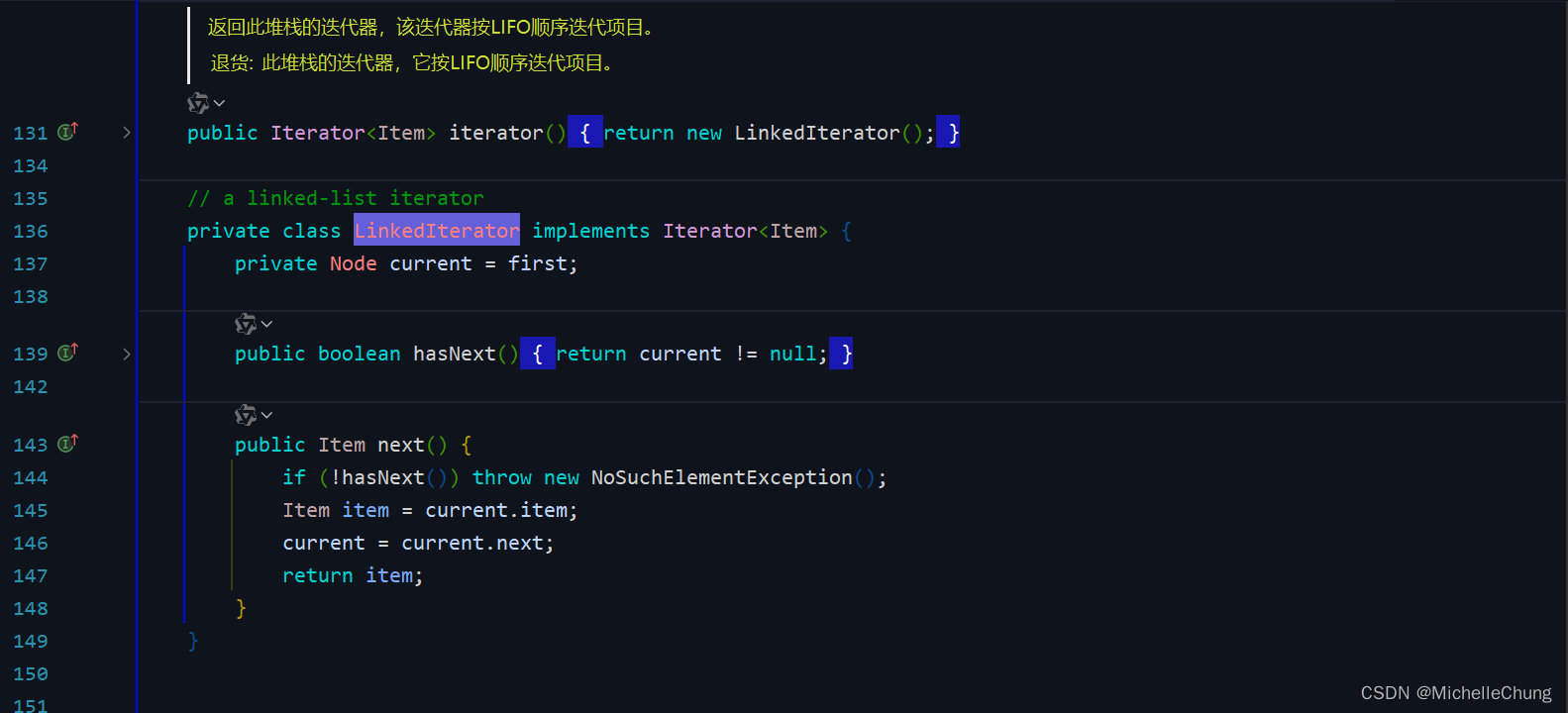The width and height of the screenshot is (1568, 713).
Task: Click the 'boolean' keyword on line 139
Action: pyautogui.click(x=360, y=354)
